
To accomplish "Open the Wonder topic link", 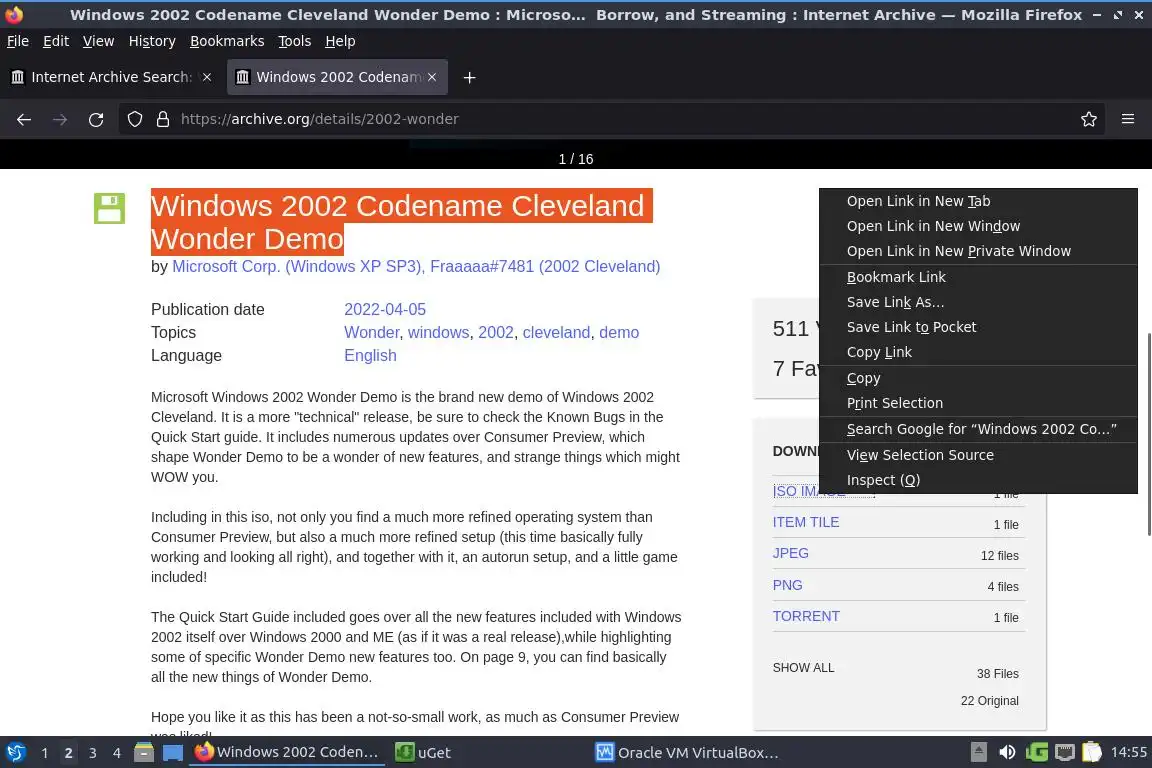I will click(371, 332).
